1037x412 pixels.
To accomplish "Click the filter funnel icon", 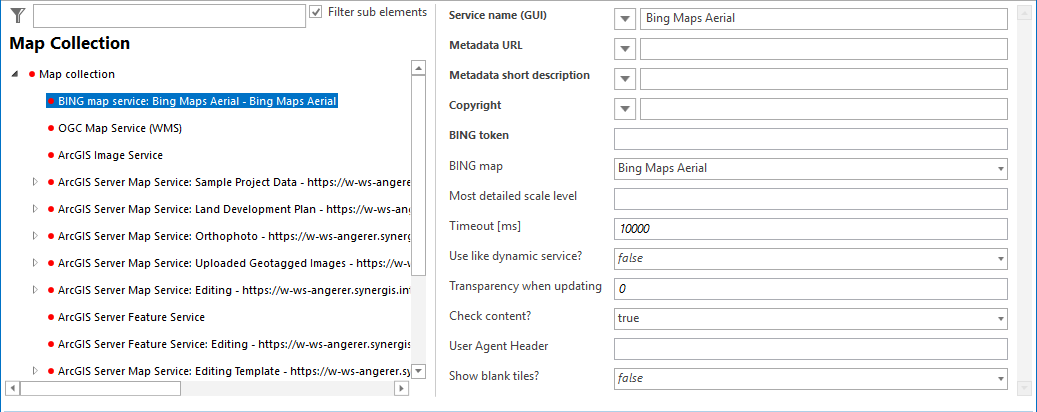I will pyautogui.click(x=17, y=16).
